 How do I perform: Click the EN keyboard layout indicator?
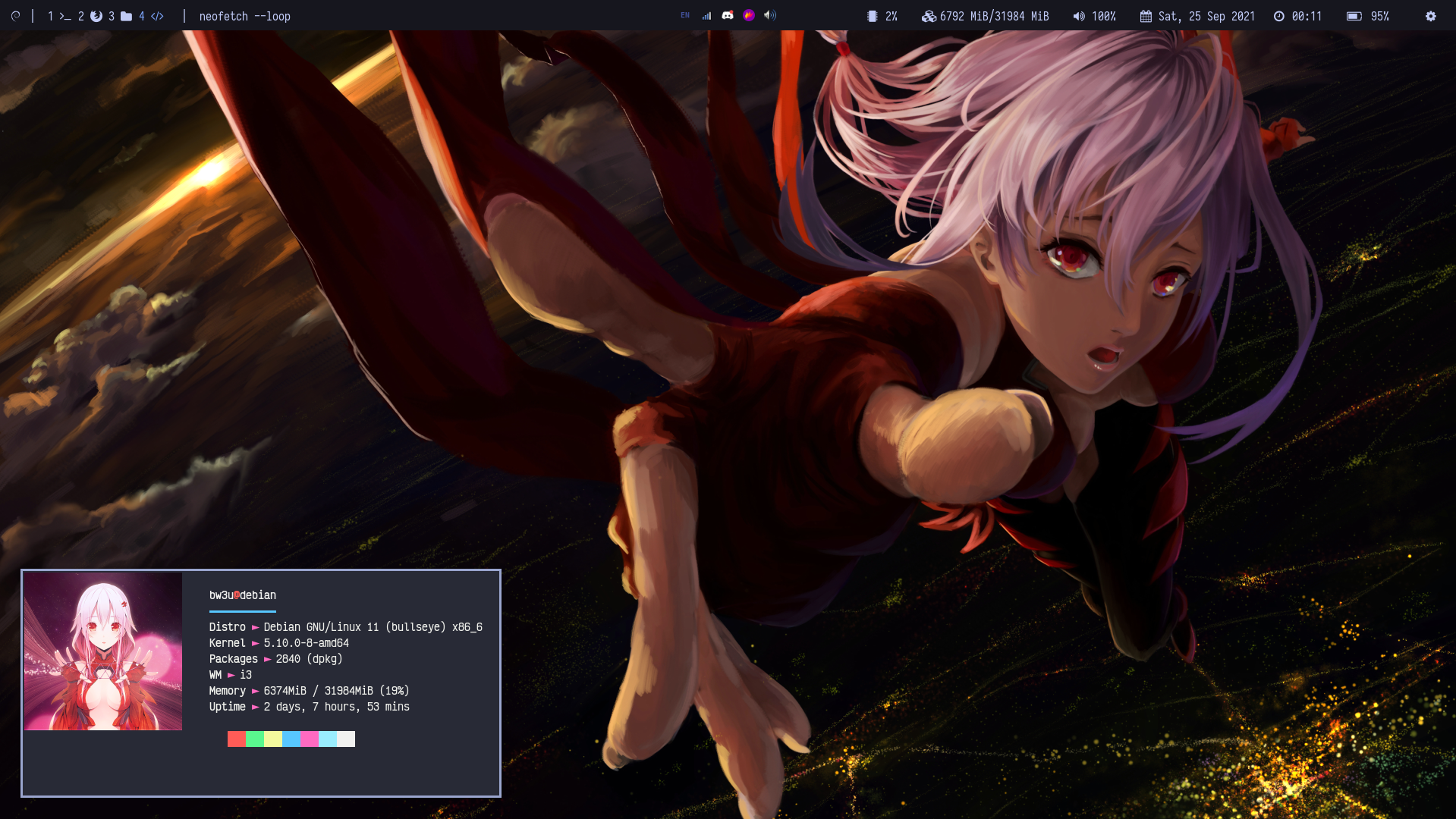tap(685, 15)
